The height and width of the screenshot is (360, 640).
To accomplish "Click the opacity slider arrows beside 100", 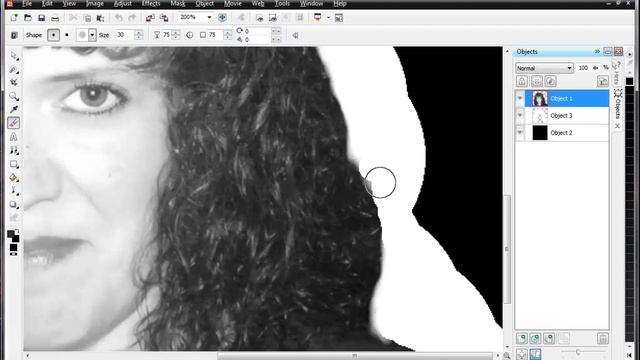I will [596, 68].
